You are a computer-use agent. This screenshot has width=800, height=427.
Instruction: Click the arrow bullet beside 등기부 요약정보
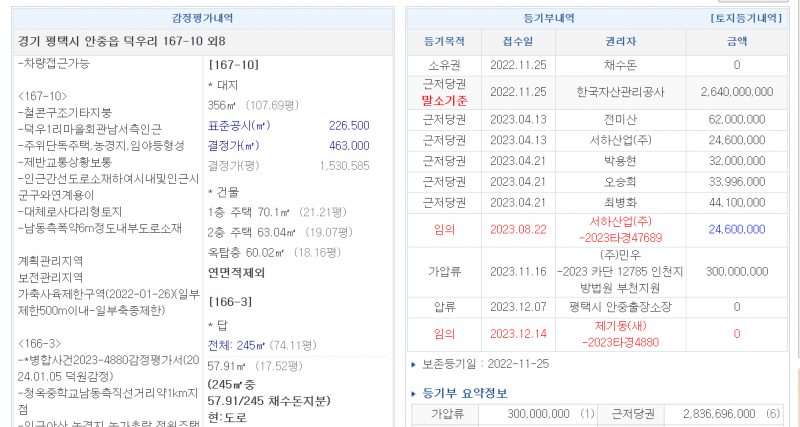[x=414, y=391]
